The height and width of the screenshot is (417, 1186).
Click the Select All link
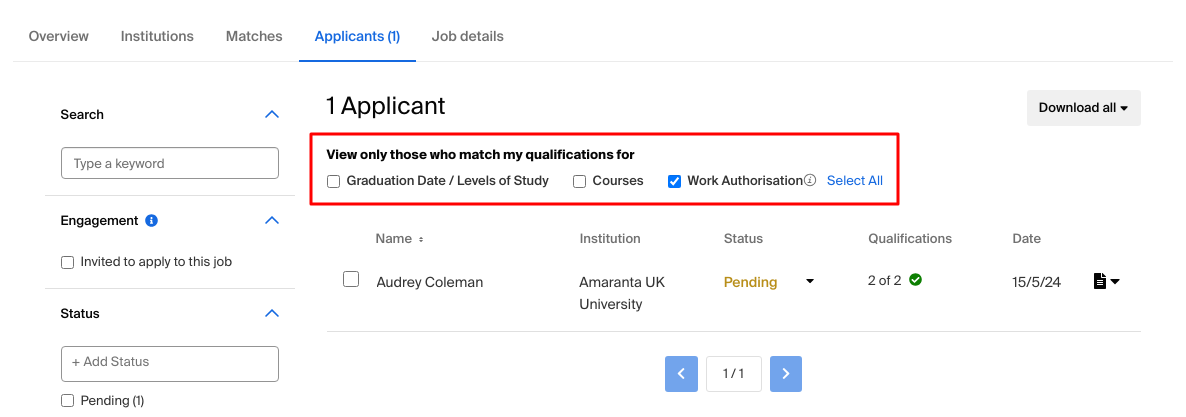(x=855, y=181)
